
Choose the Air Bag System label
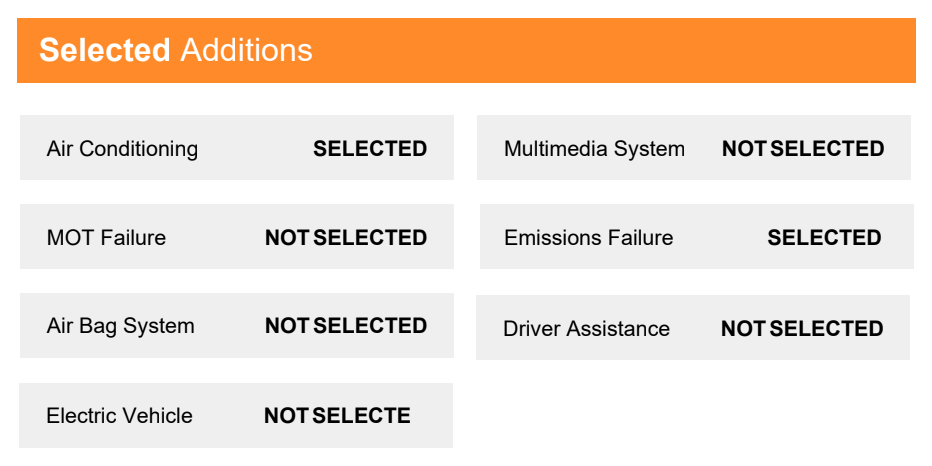pos(121,326)
